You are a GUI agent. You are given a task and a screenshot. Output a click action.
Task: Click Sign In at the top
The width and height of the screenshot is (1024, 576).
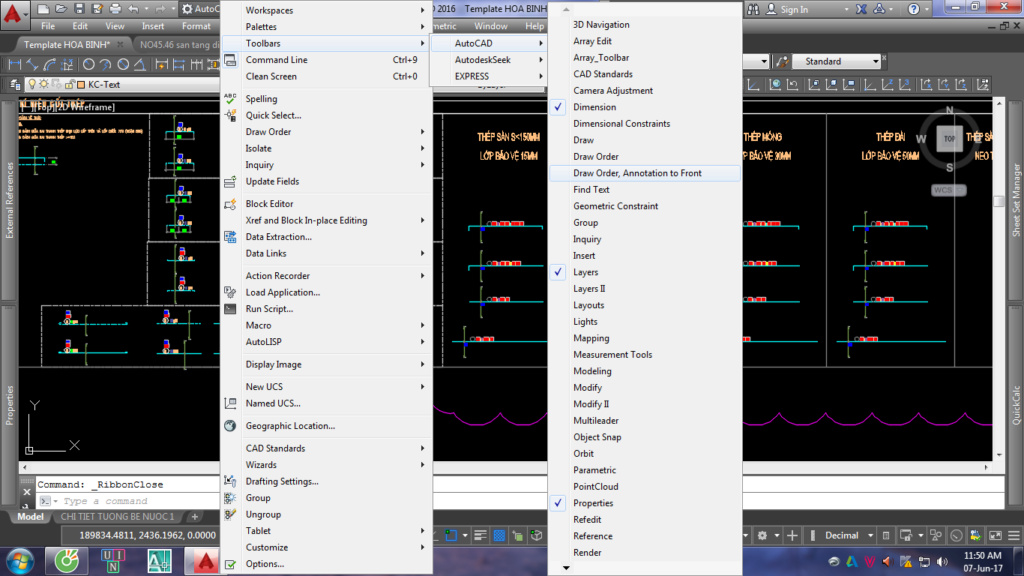[794, 9]
